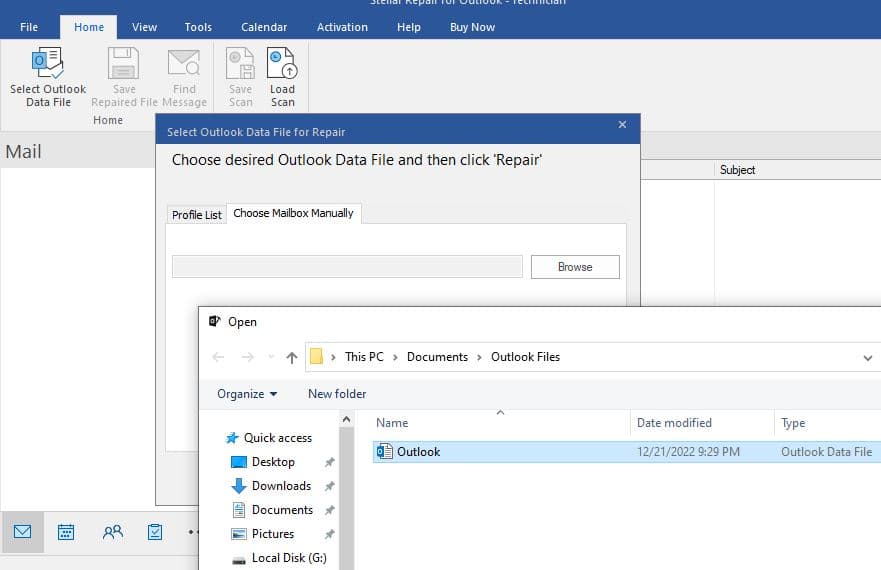The width and height of the screenshot is (881, 570).
Task: Click the file path input field
Action: (x=347, y=266)
